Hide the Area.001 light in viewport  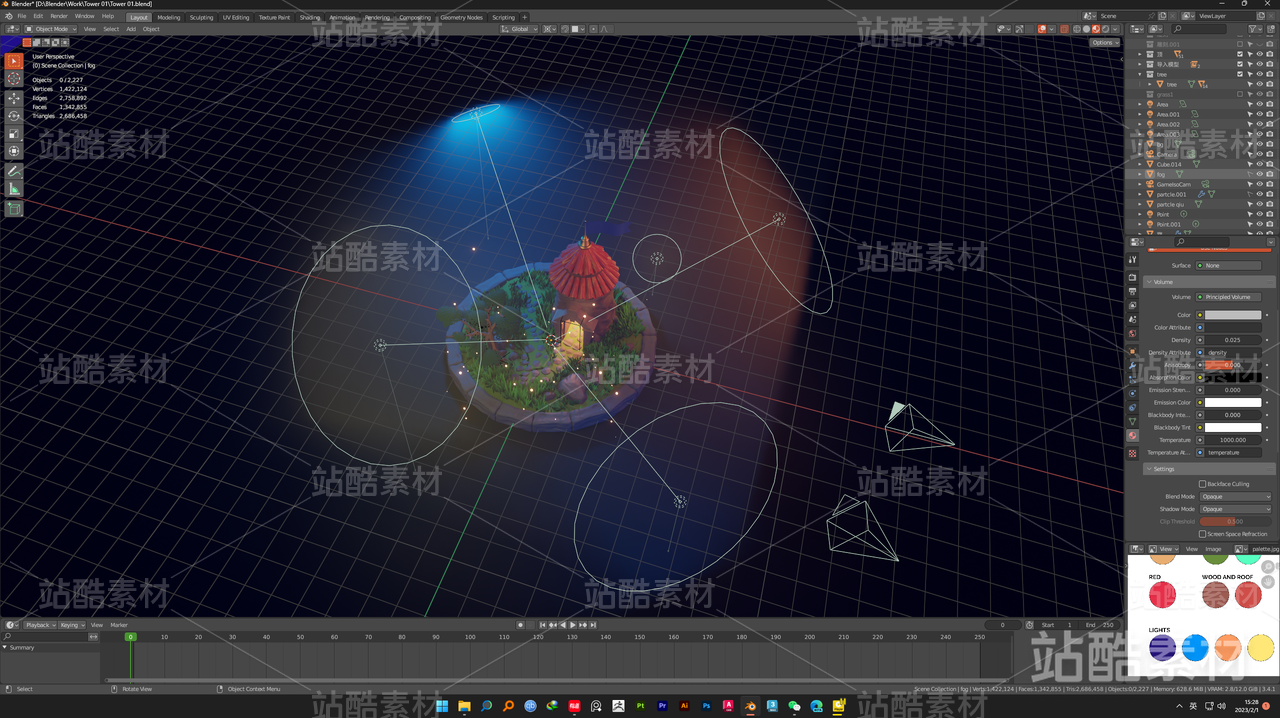click(x=1260, y=114)
